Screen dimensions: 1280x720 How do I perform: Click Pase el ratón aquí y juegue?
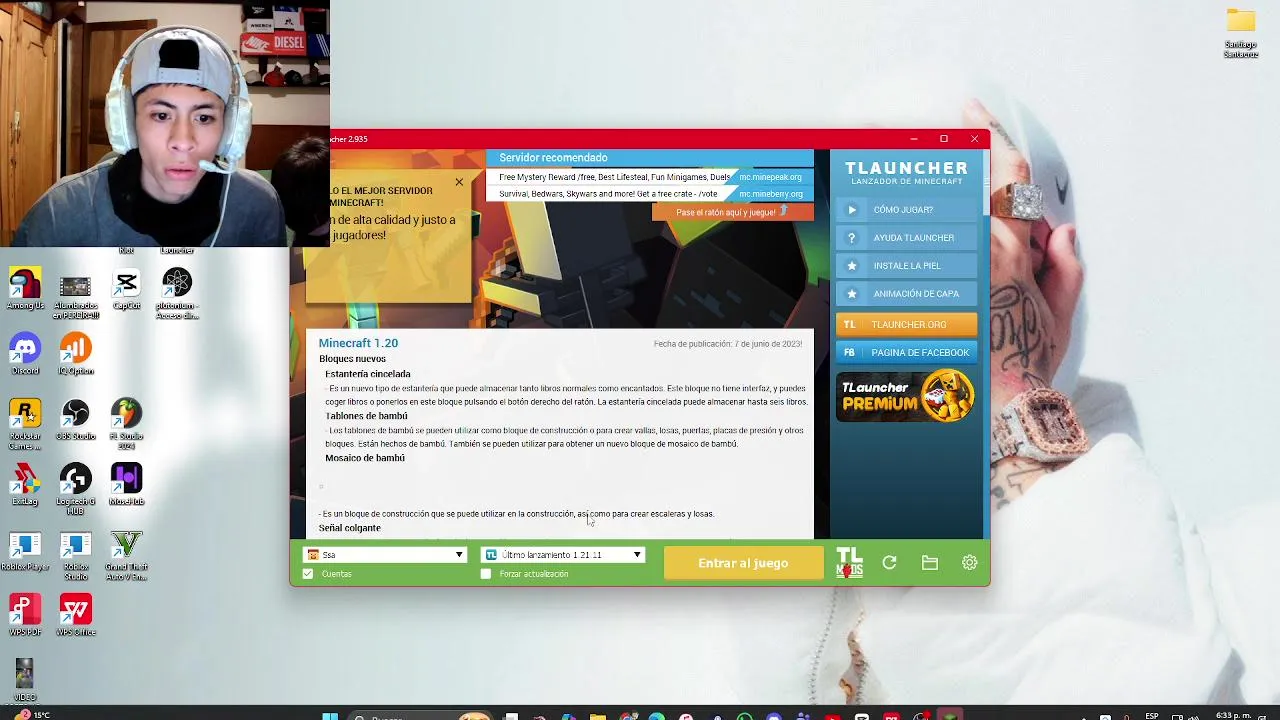tap(733, 212)
